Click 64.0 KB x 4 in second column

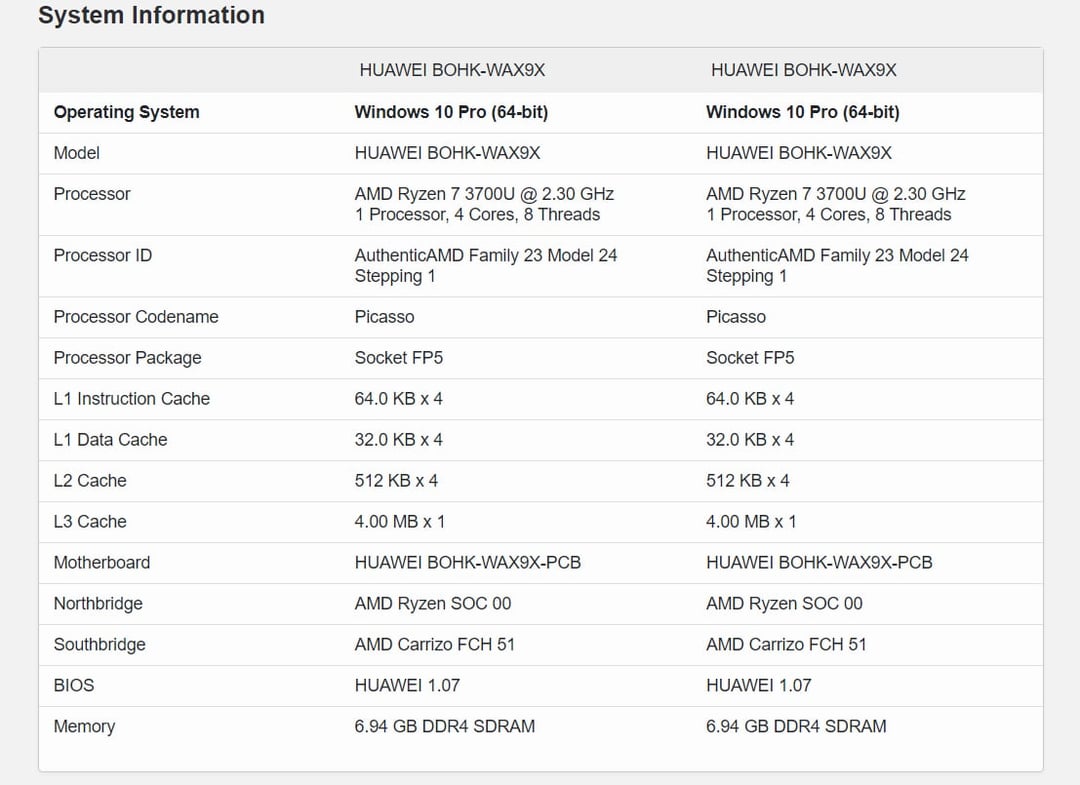pos(750,399)
